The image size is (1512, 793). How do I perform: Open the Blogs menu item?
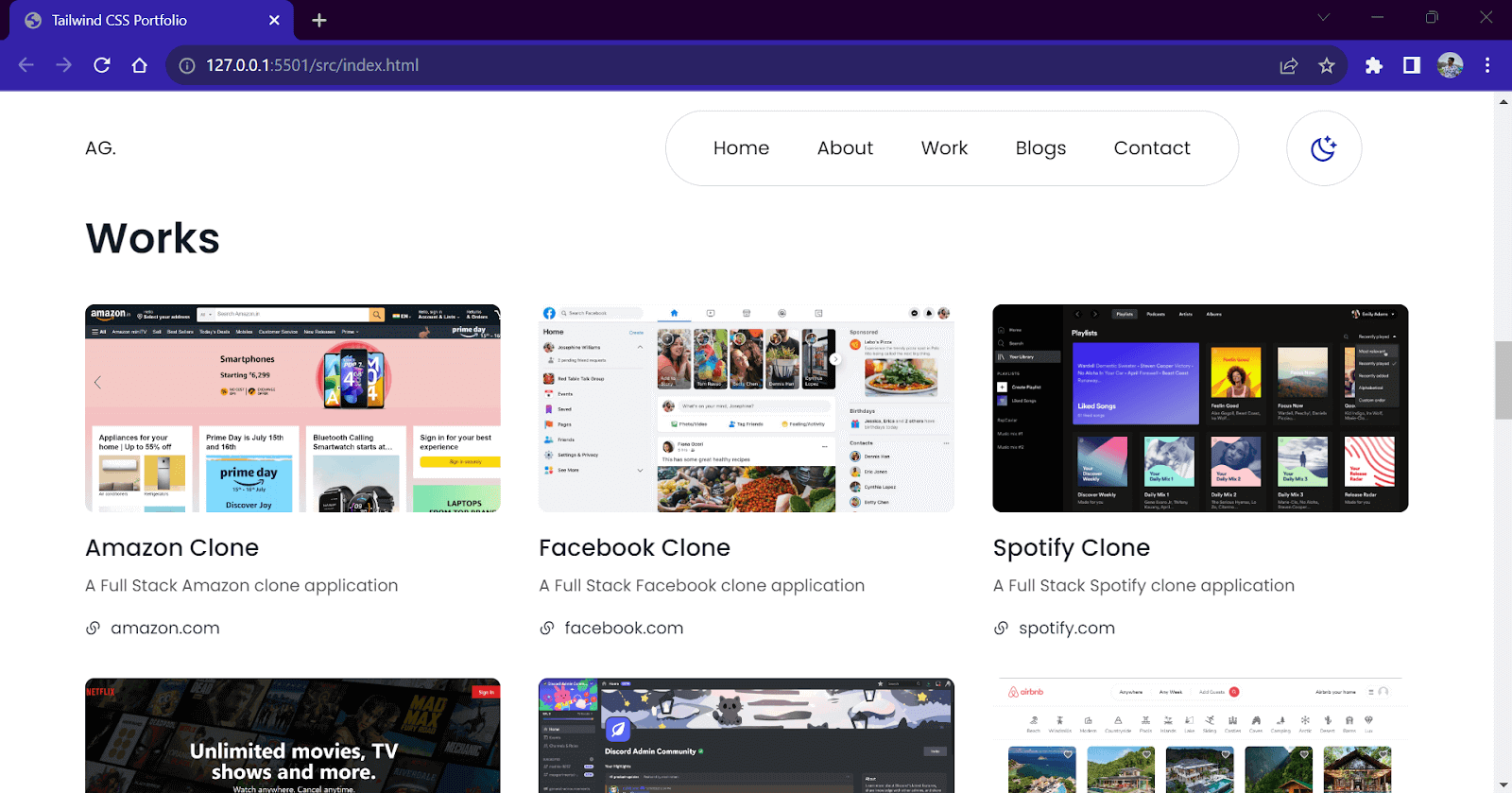[x=1041, y=148]
